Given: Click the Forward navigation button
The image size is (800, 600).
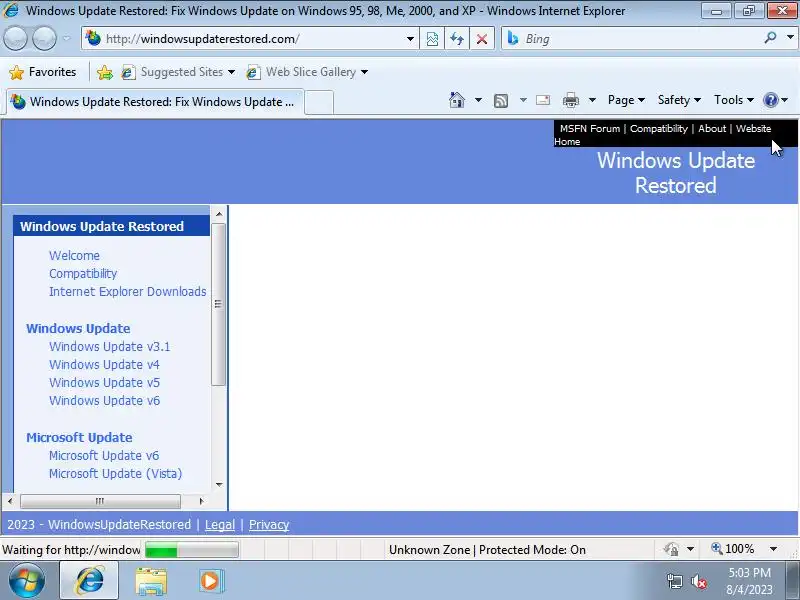Looking at the screenshot, I should coord(44,38).
